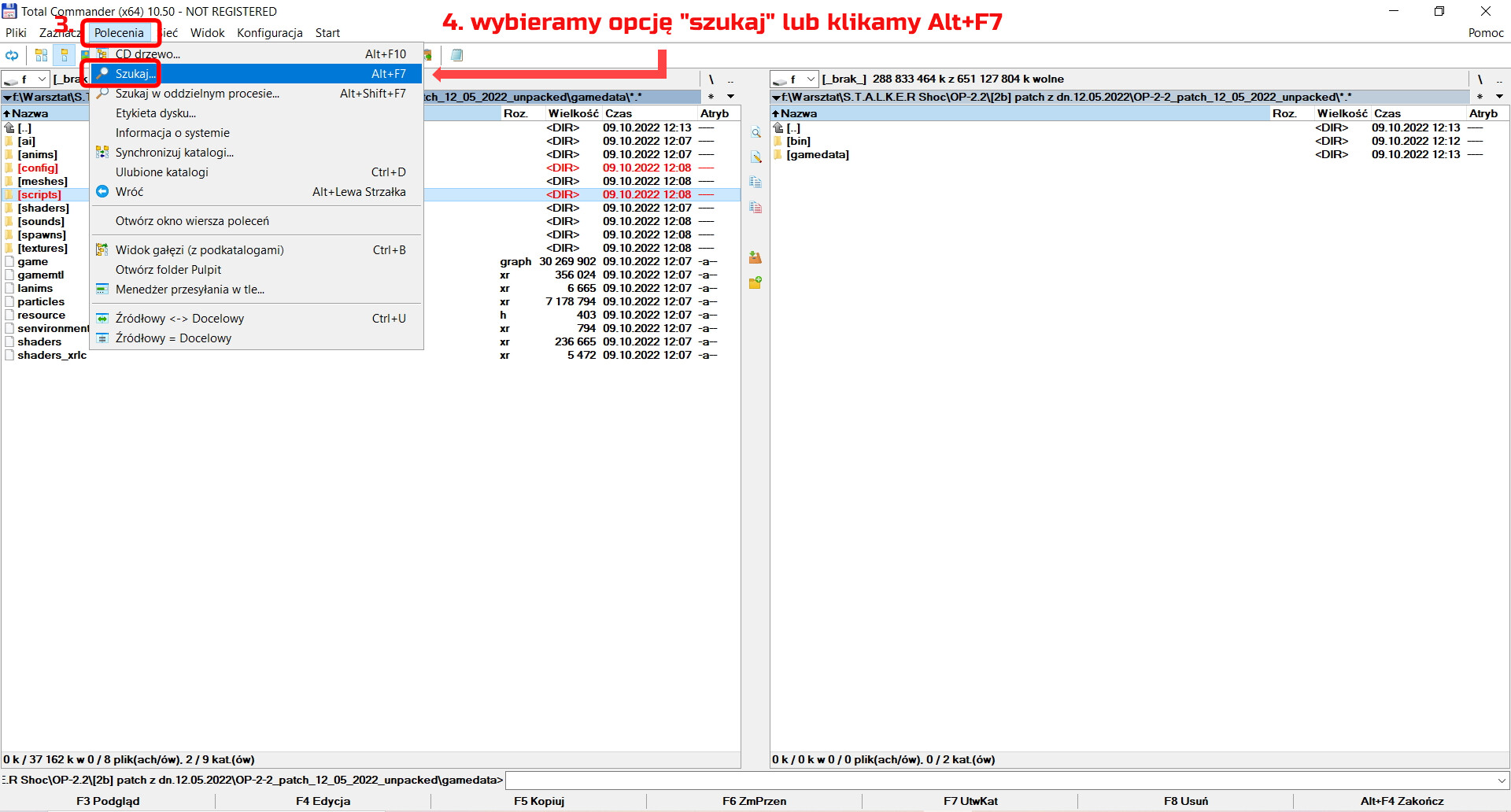The width and height of the screenshot is (1511, 812).
Task: Open Synchronizuj katalogi from the menu
Action: coord(257,153)
